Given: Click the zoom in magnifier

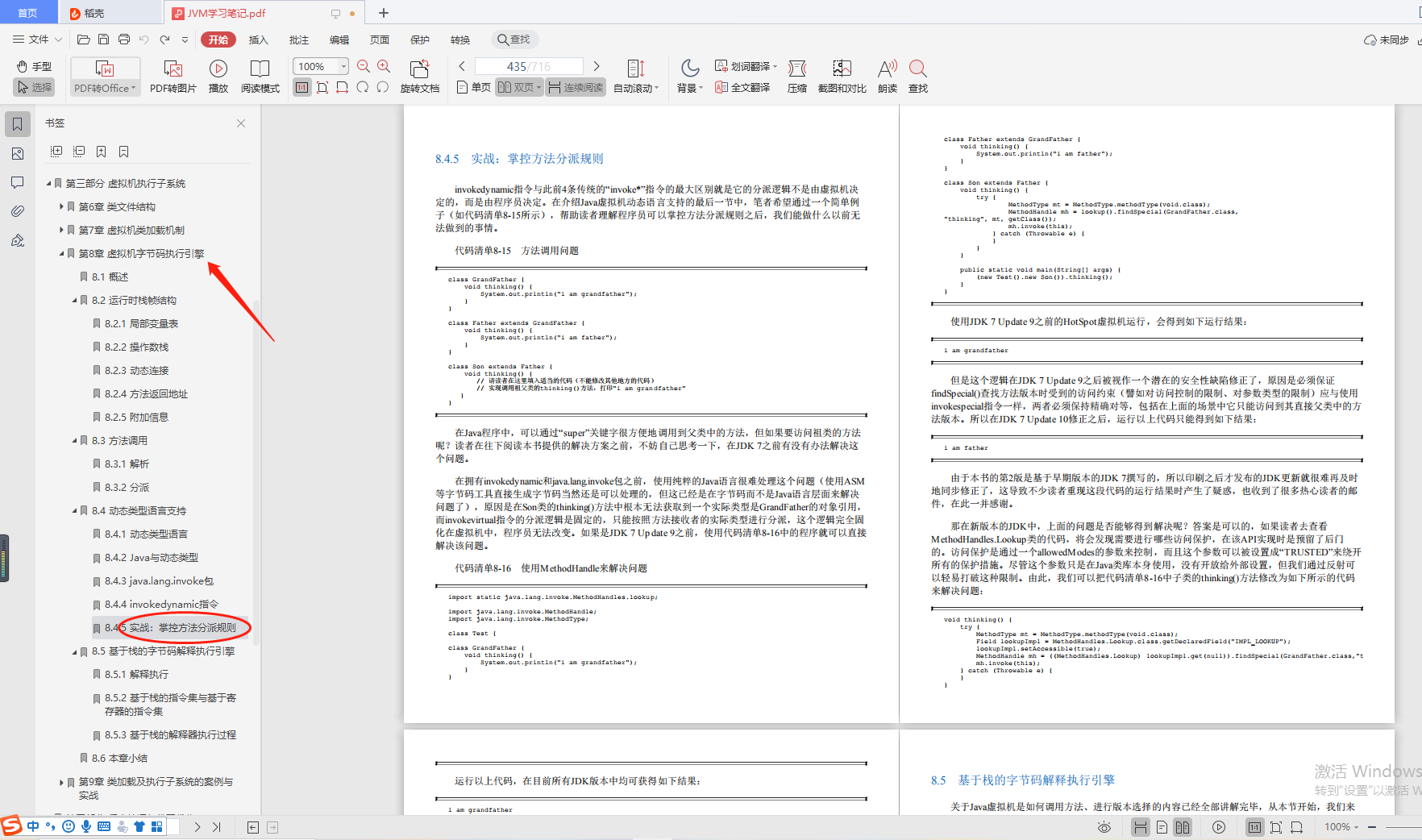Looking at the screenshot, I should (x=384, y=66).
